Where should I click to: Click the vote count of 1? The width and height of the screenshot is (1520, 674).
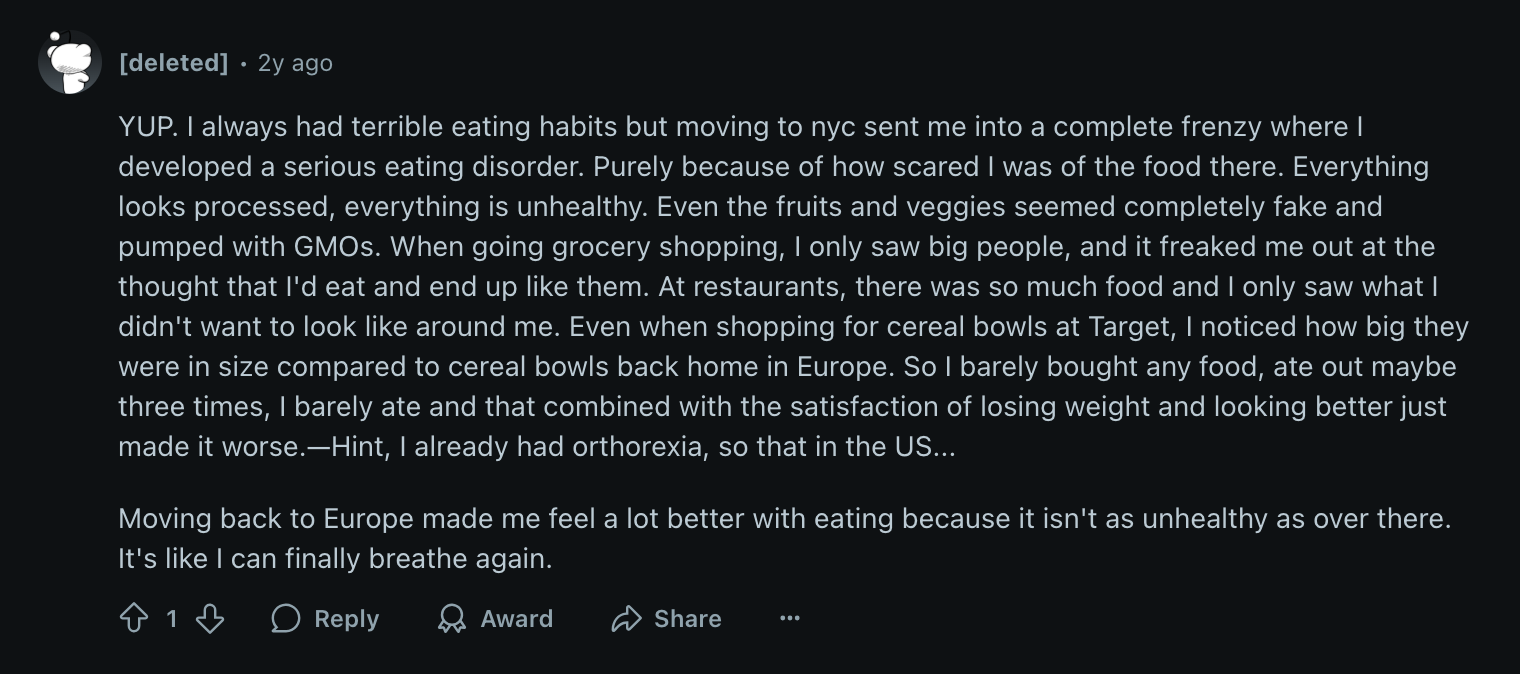click(x=172, y=619)
